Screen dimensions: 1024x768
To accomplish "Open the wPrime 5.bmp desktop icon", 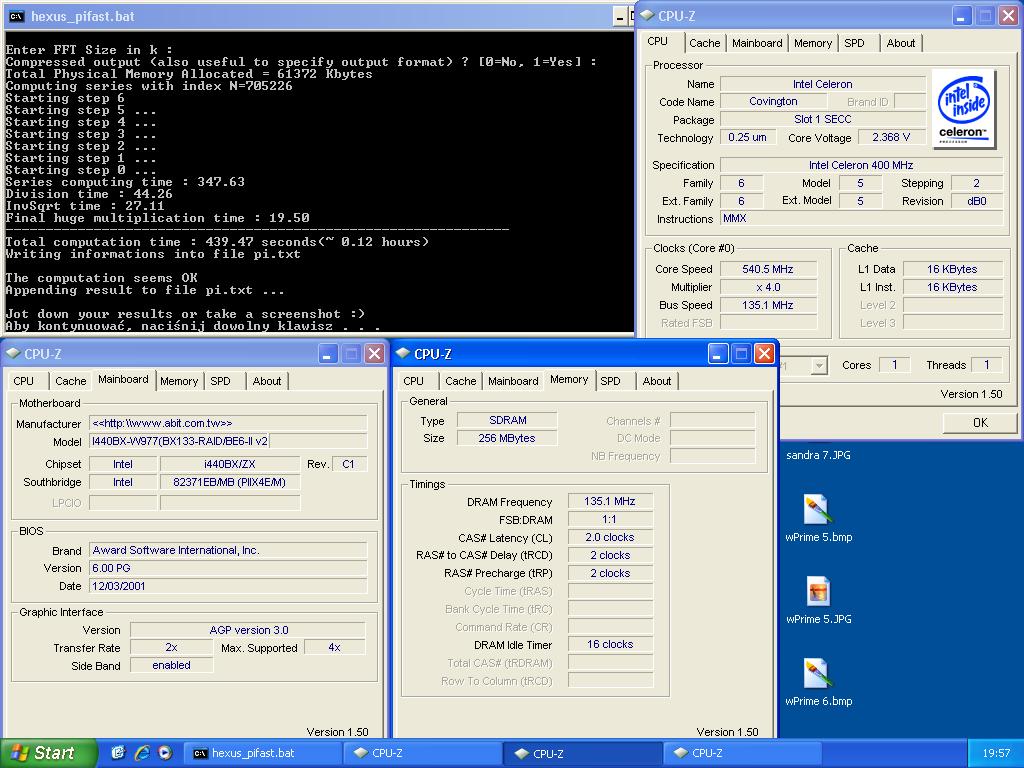I will 818,519.
